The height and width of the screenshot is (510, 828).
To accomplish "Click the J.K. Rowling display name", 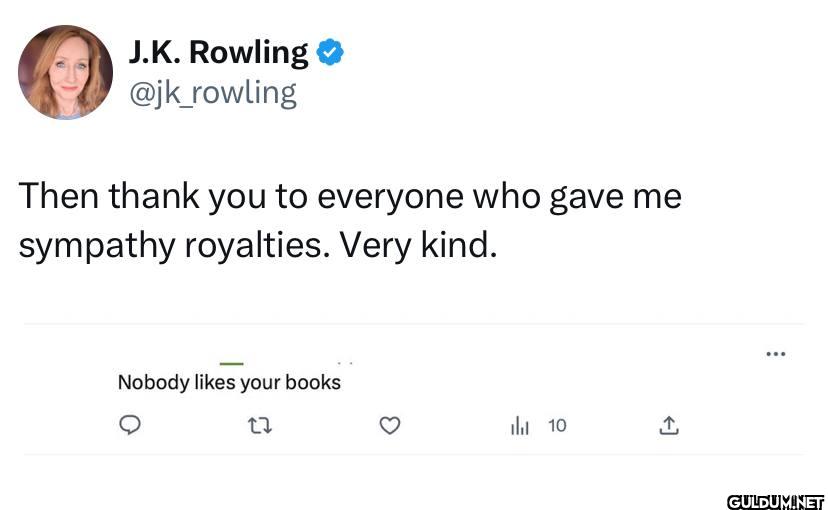I will point(218,52).
